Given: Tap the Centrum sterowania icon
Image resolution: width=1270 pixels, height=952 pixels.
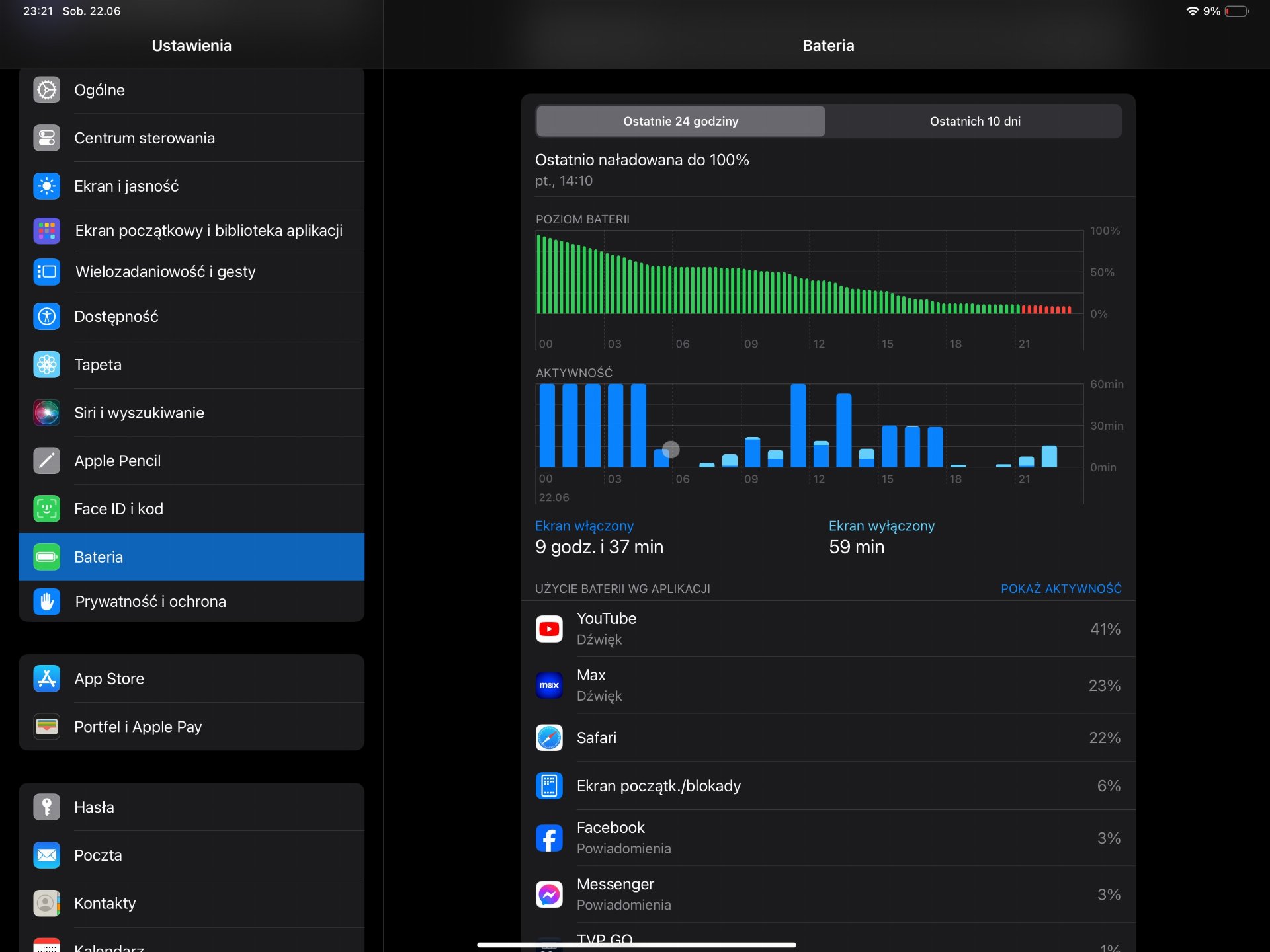Looking at the screenshot, I should 46,138.
